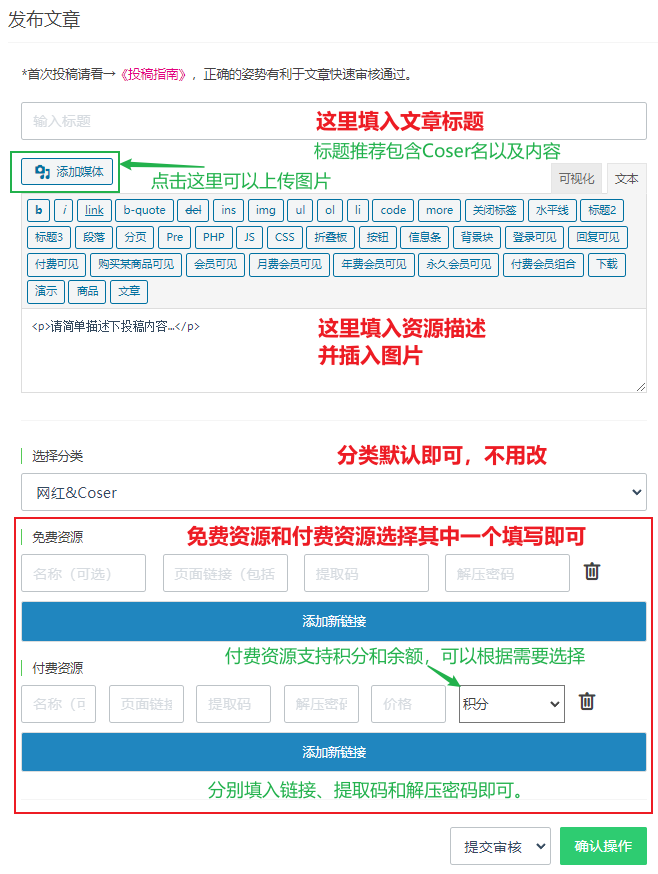Click the 价格 price field
The width and height of the screenshot is (658, 874).
click(409, 704)
